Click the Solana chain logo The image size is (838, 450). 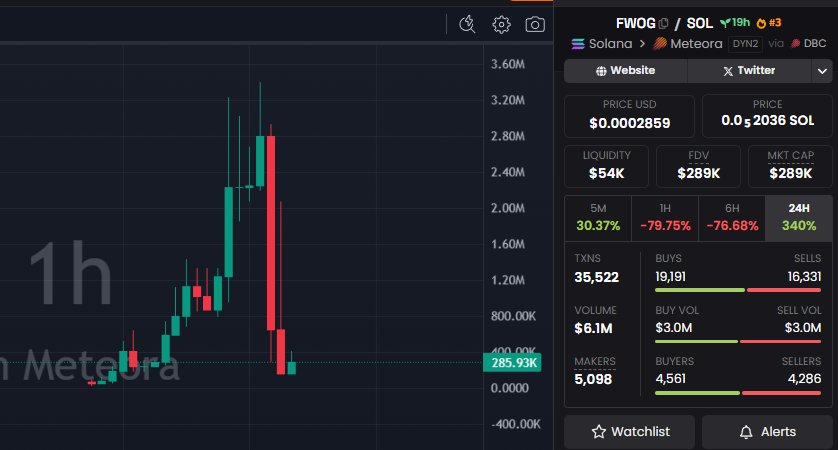pos(577,44)
